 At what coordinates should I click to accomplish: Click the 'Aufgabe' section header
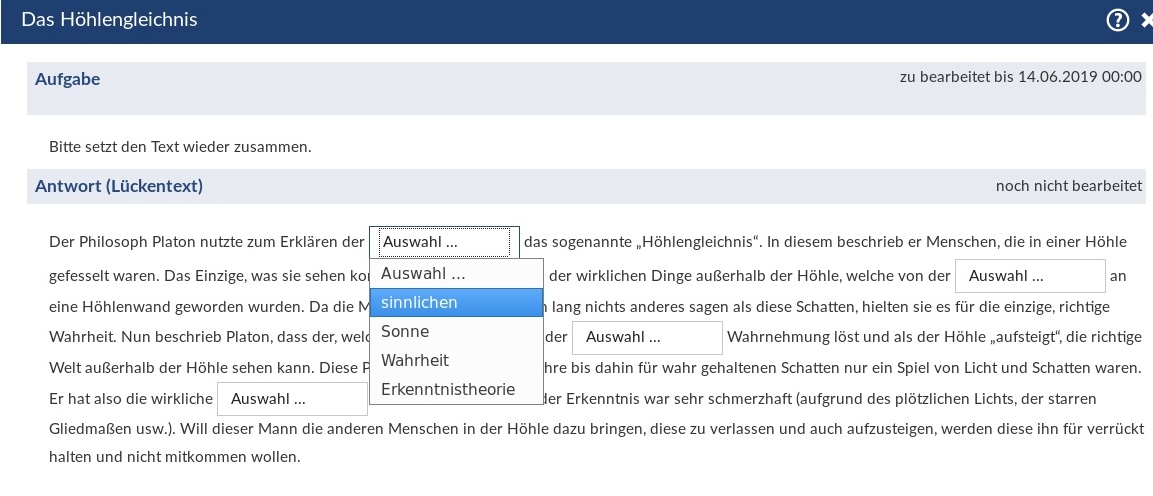[x=68, y=79]
